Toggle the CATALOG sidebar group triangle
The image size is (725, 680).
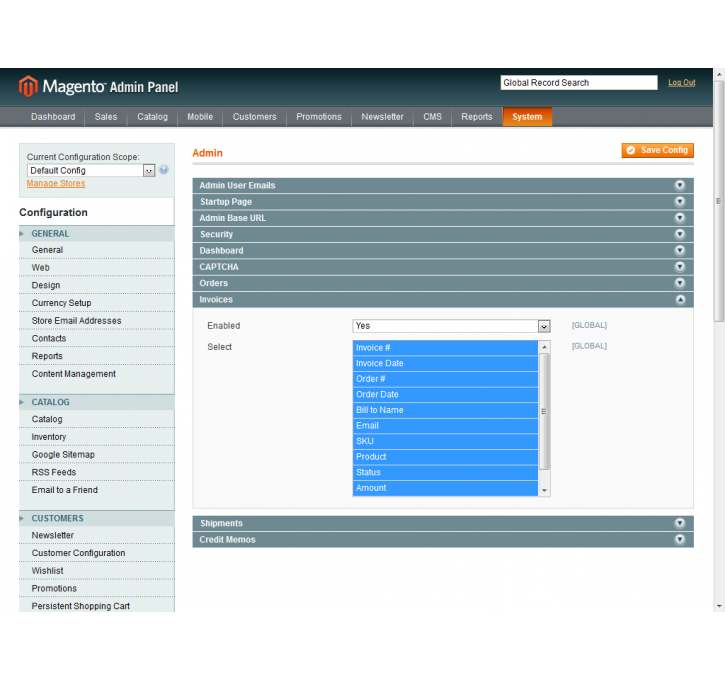pos(21,402)
